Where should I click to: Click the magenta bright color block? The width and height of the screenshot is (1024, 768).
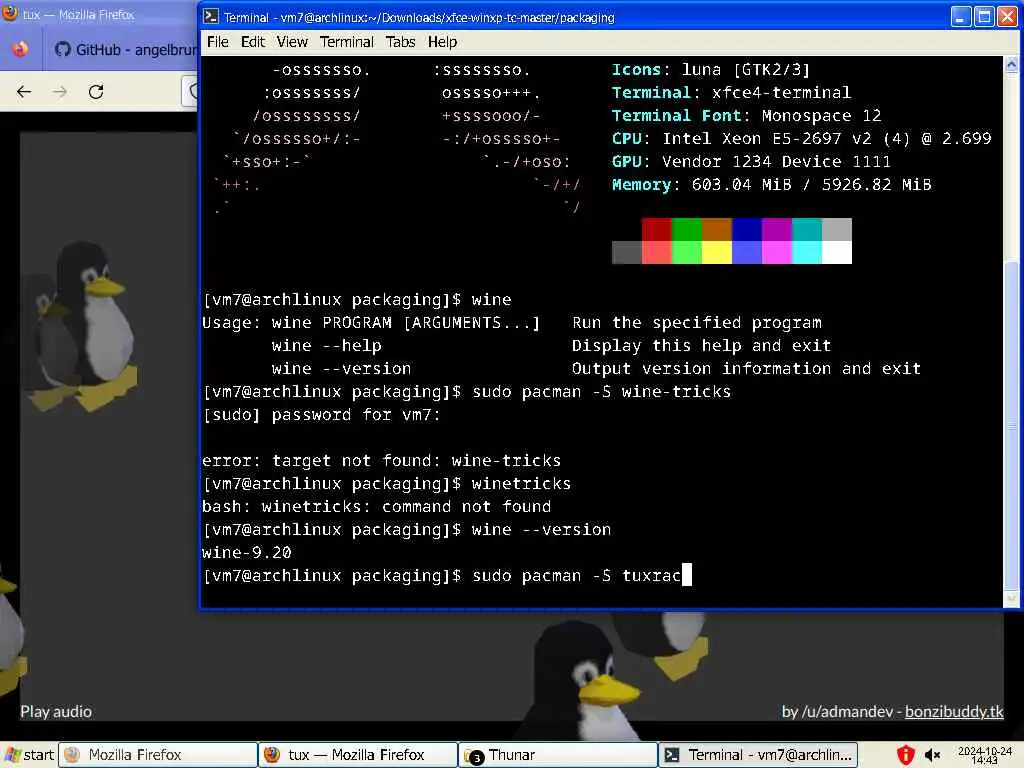(x=776, y=253)
